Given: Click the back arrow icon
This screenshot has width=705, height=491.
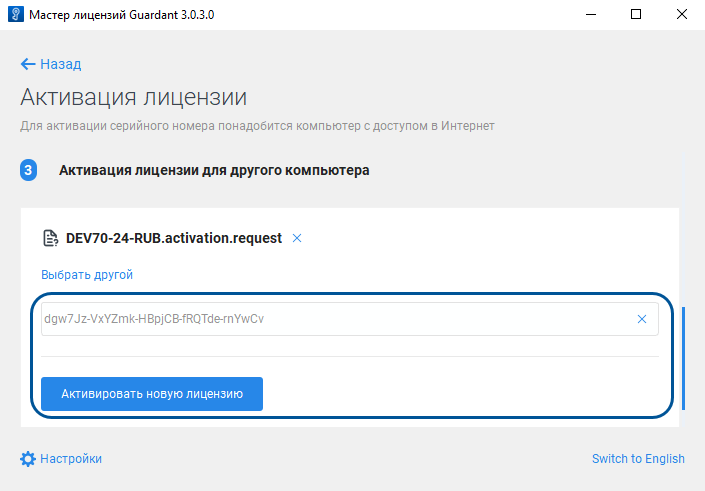Looking at the screenshot, I should pos(28,64).
